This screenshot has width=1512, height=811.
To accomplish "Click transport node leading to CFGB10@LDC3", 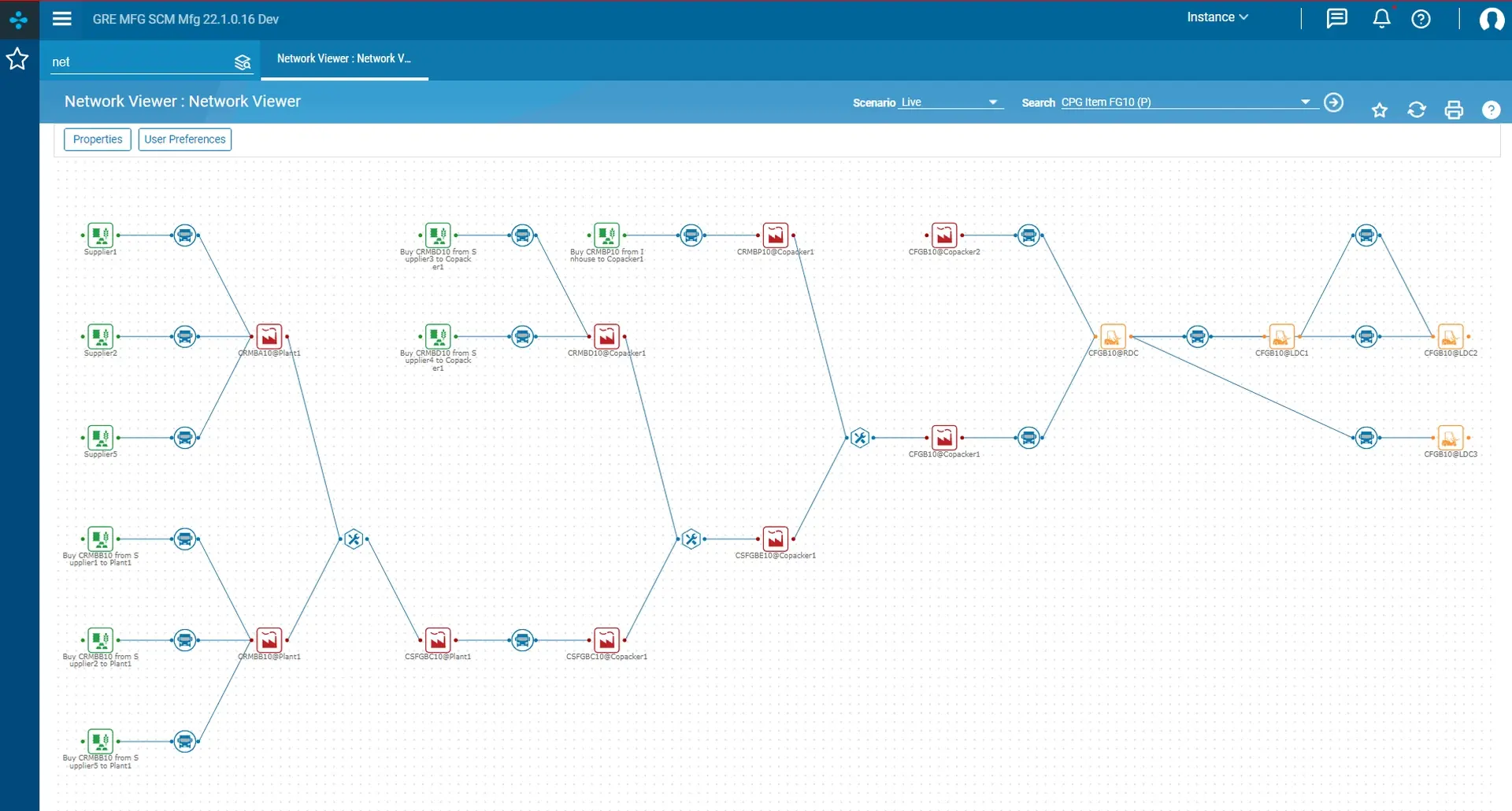I will (x=1366, y=438).
